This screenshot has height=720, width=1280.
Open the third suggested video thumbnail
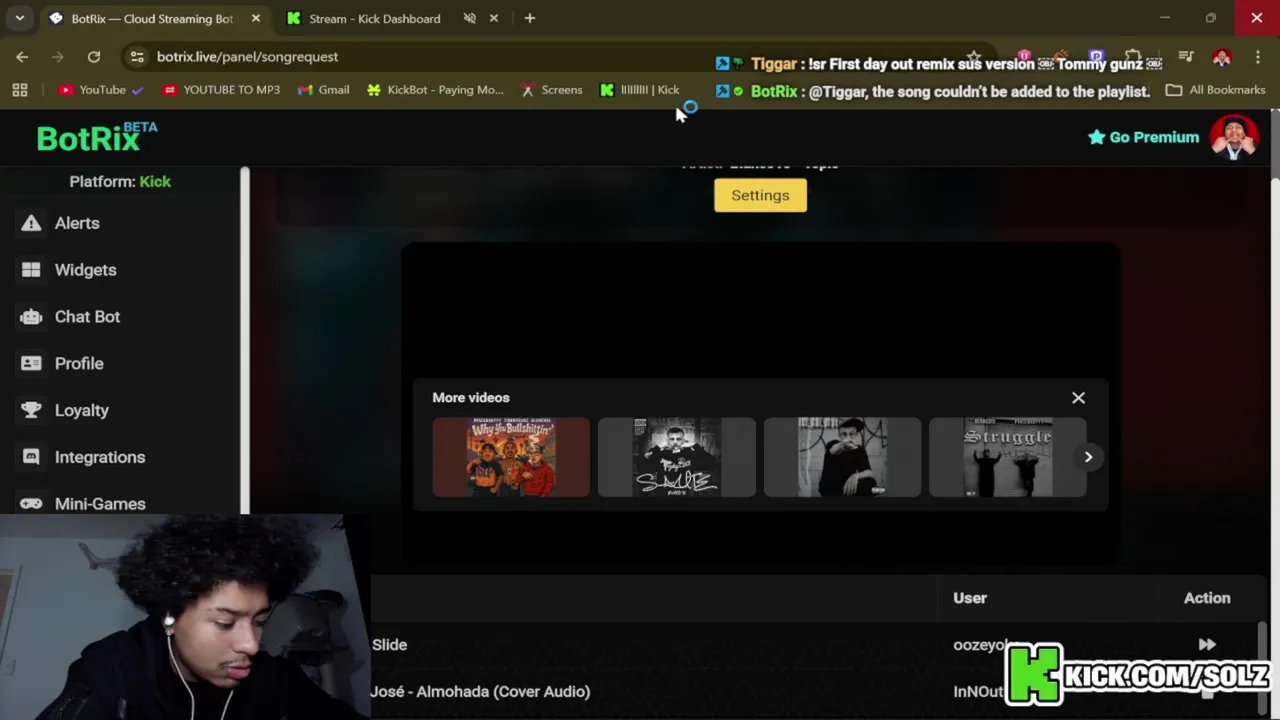pyautogui.click(x=842, y=457)
